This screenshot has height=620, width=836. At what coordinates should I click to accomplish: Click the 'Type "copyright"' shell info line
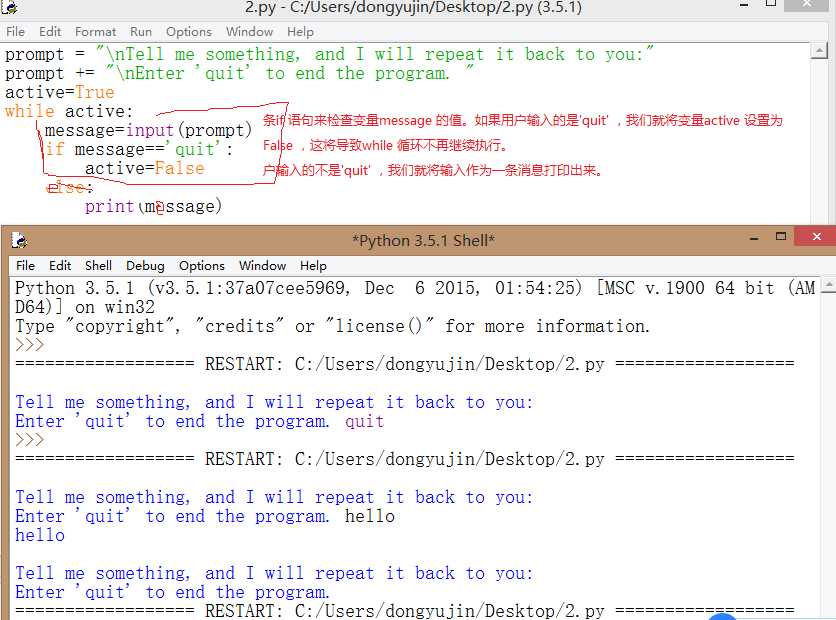click(x=333, y=326)
